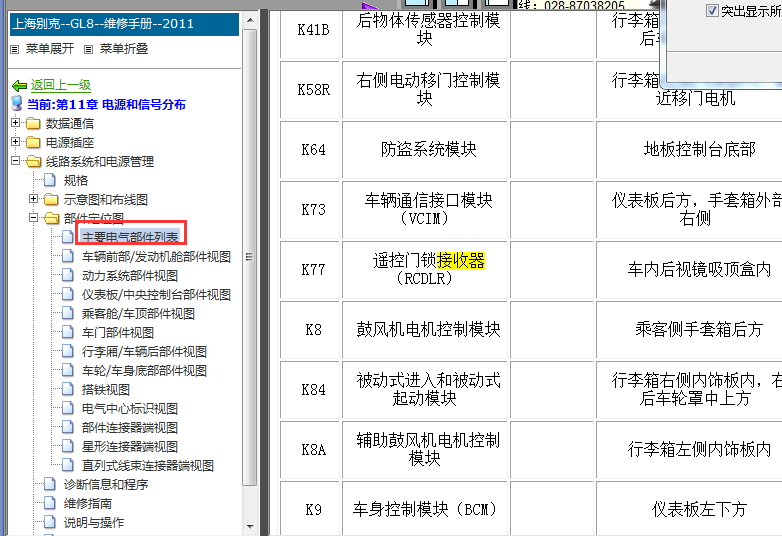782x536 pixels.
Task: Click the 数据通信 folder icon
Action: (33, 123)
